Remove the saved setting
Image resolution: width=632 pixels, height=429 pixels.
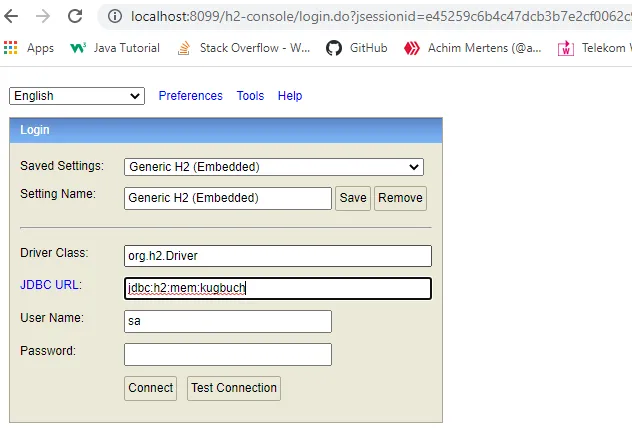pyautogui.click(x=400, y=198)
